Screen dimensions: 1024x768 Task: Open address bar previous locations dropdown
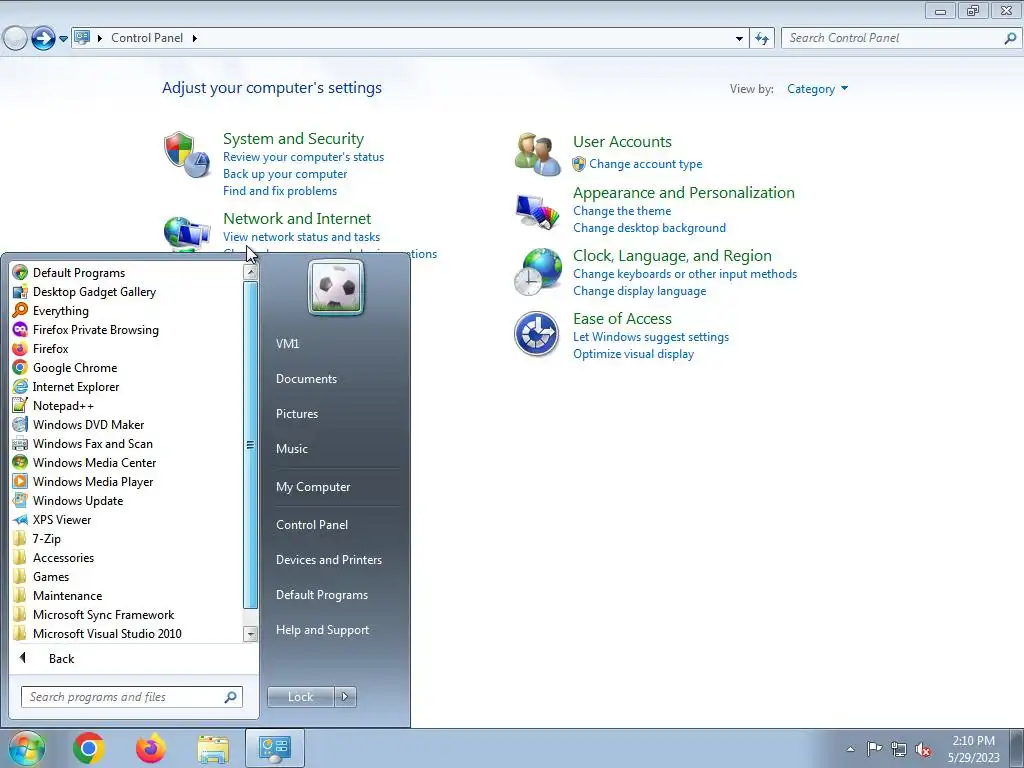(x=739, y=39)
